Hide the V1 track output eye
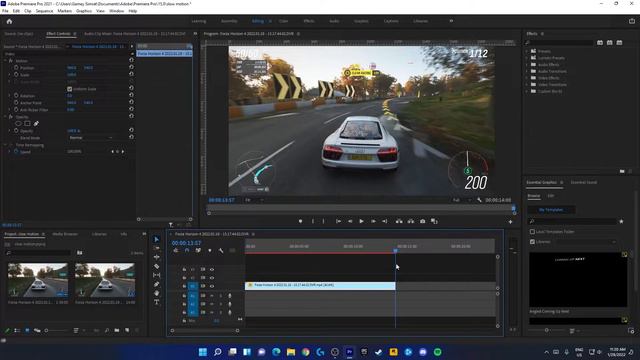 coord(212,286)
